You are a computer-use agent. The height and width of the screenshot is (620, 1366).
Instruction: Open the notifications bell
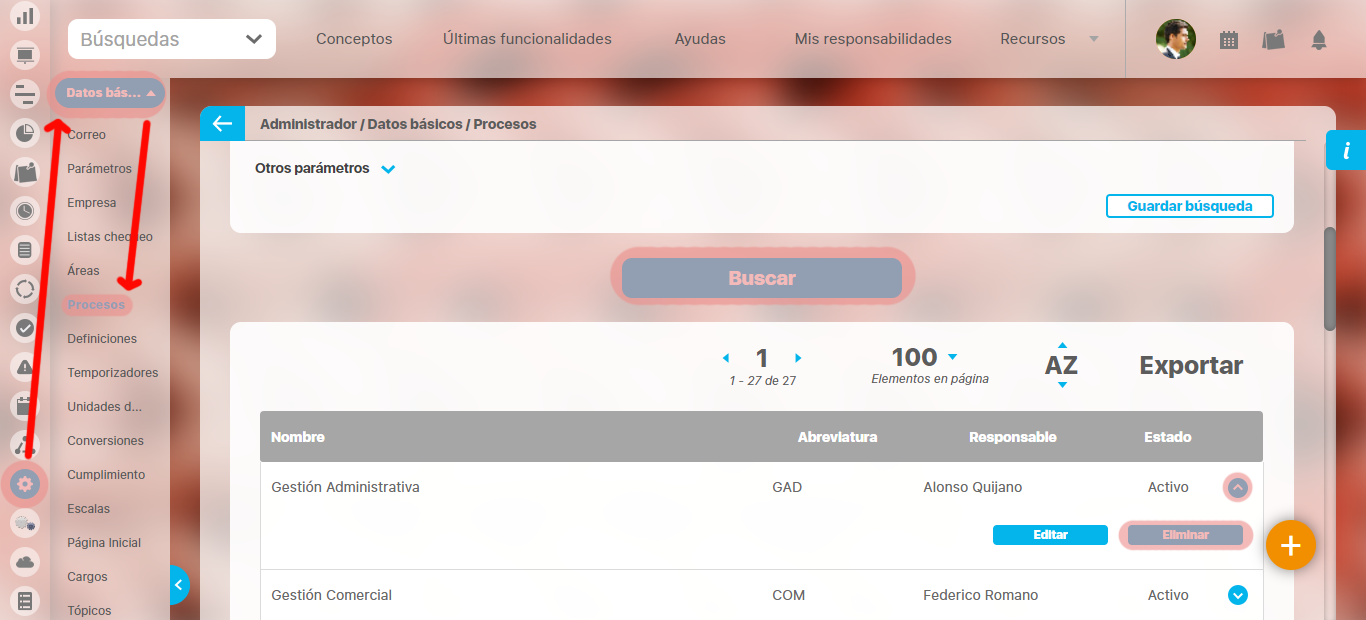tap(1319, 40)
